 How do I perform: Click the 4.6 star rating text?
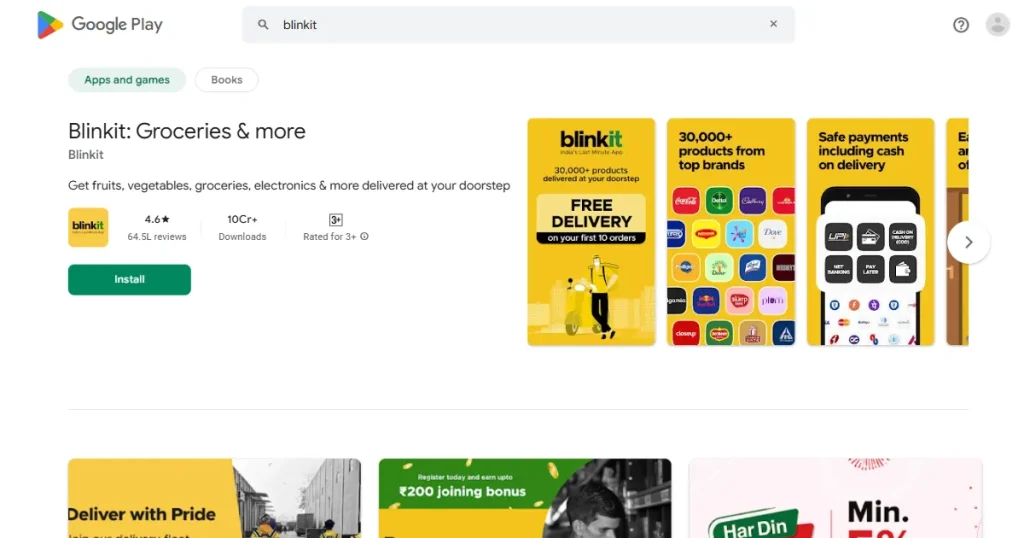[x=157, y=219]
